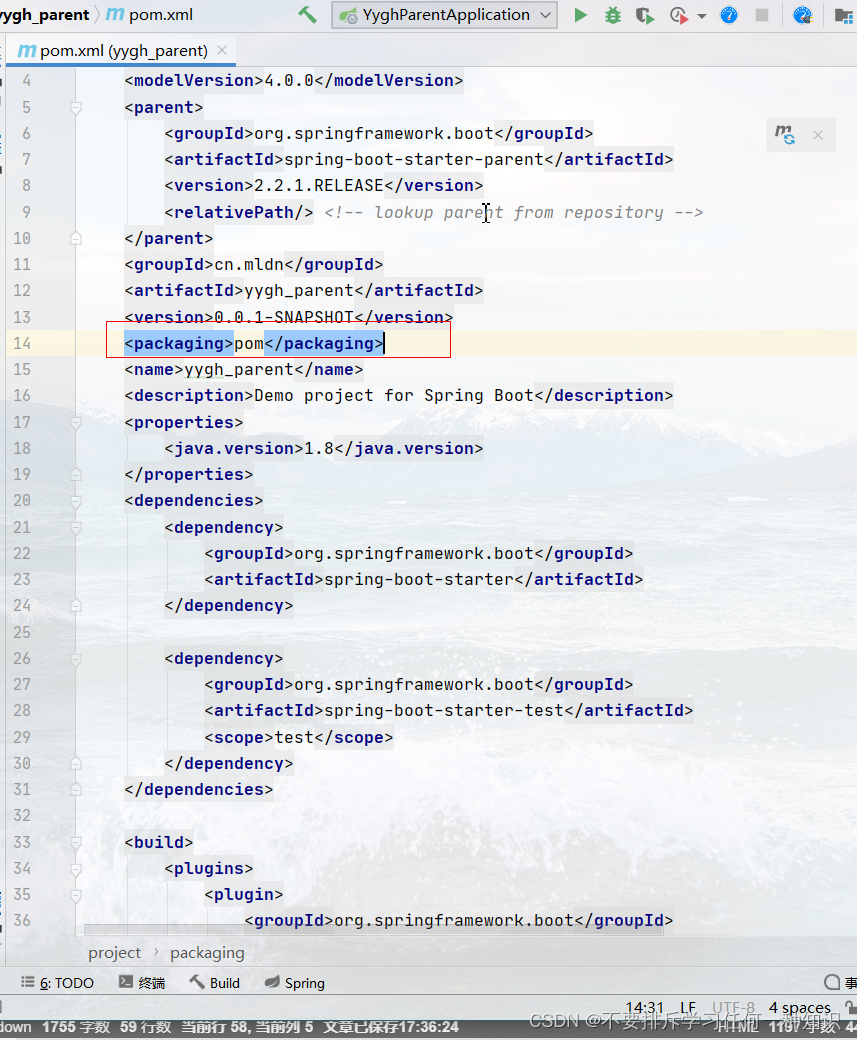Click the relativePath tag on line 9
Viewport: 857px width, 1040px height.
point(239,212)
